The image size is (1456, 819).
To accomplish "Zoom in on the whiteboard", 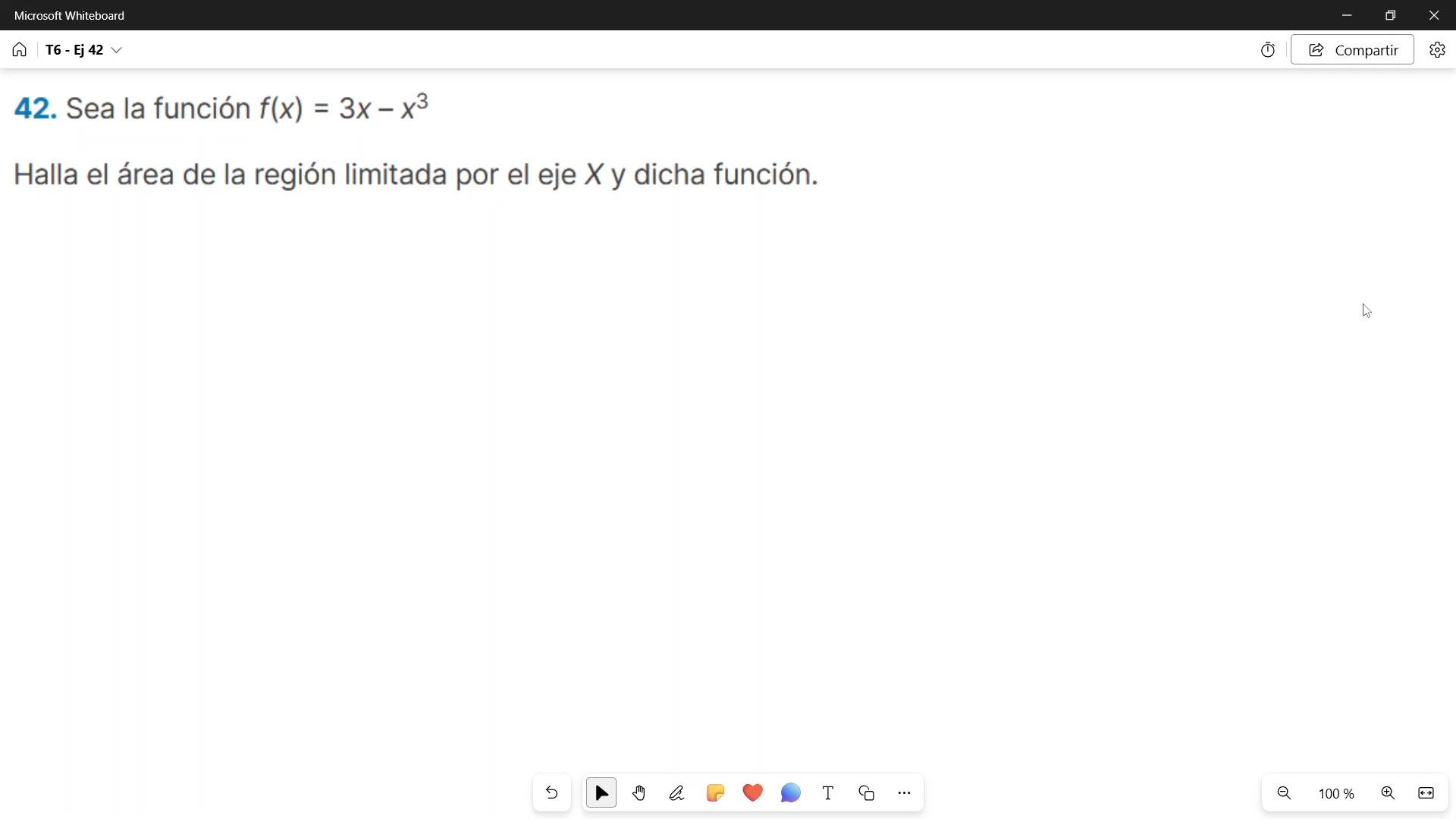I will pos(1388,793).
